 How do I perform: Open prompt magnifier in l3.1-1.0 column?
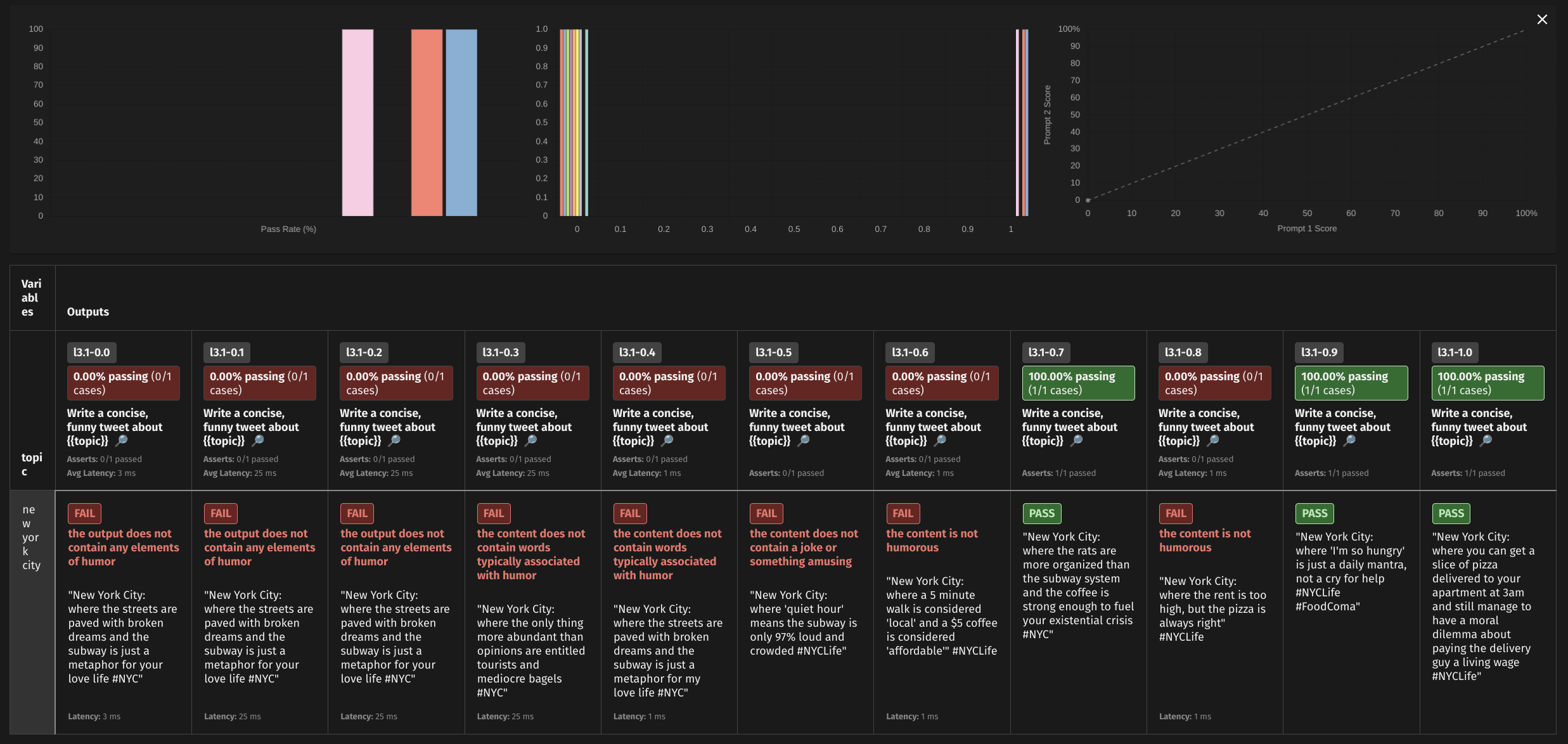pyautogui.click(x=1486, y=440)
